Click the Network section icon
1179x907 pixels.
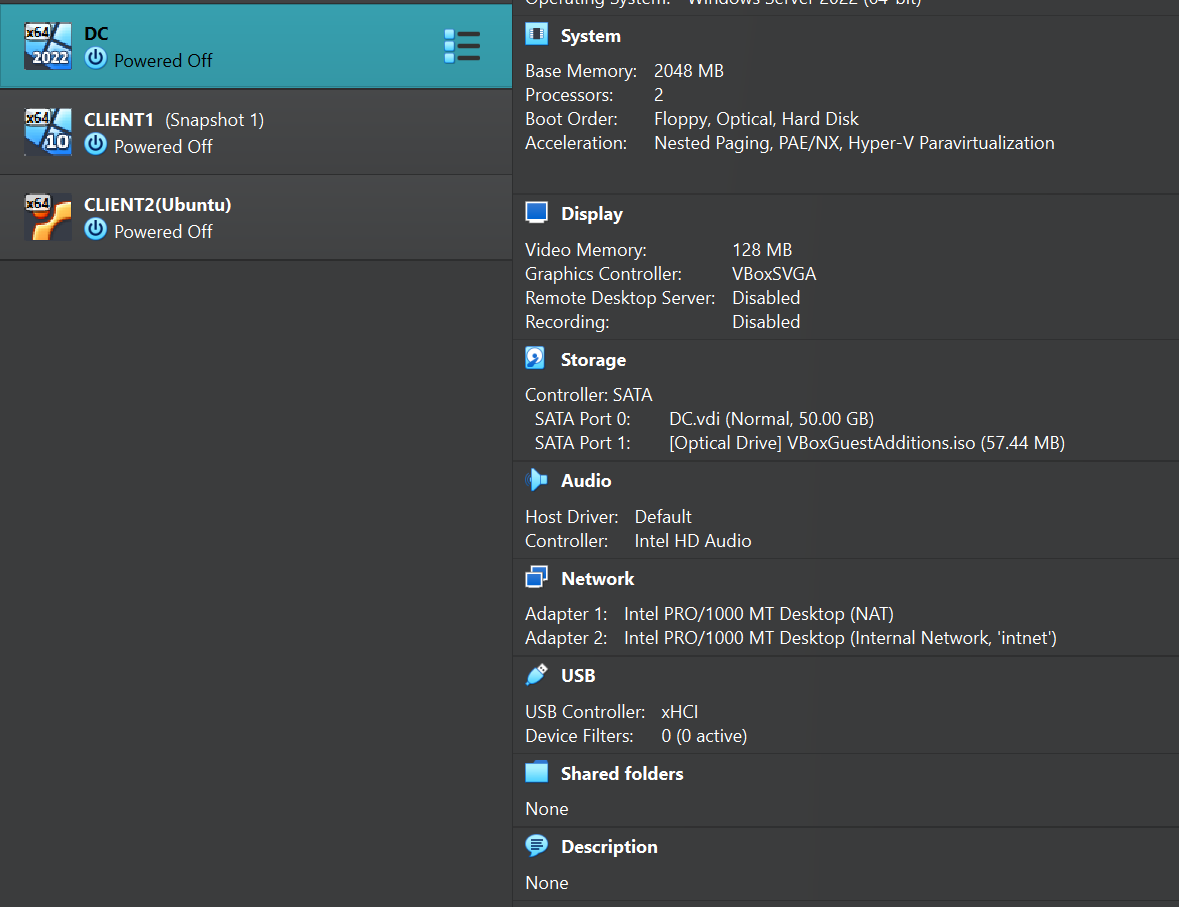click(x=536, y=577)
